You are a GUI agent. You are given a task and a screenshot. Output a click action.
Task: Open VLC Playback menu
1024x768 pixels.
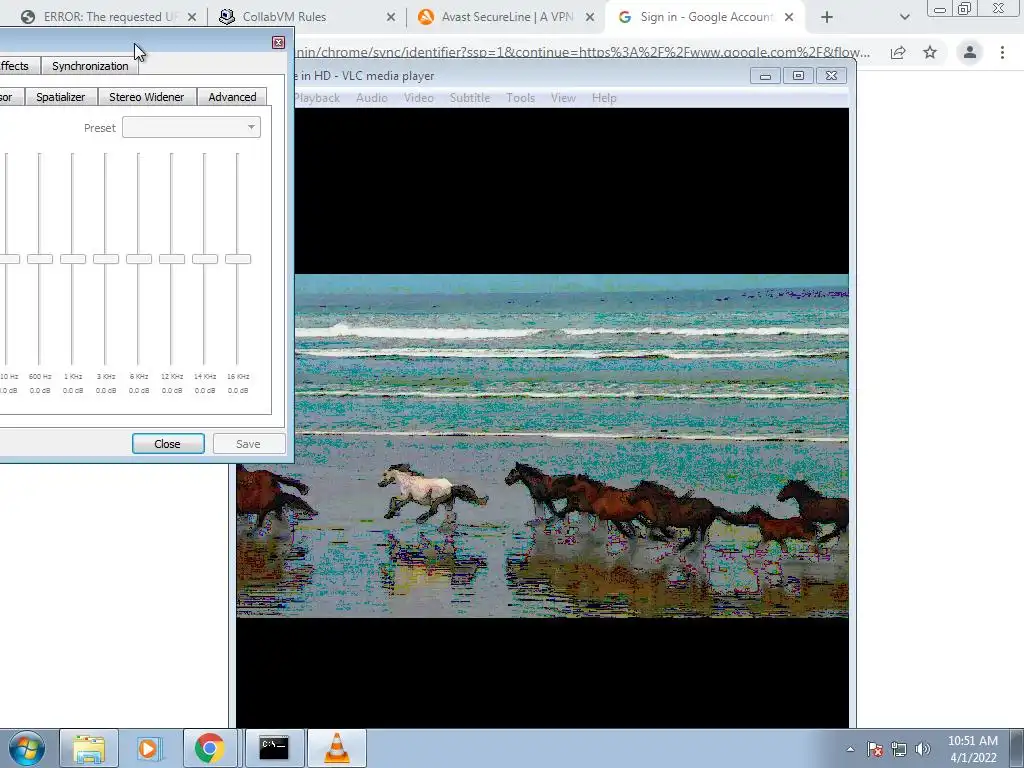pyautogui.click(x=317, y=98)
